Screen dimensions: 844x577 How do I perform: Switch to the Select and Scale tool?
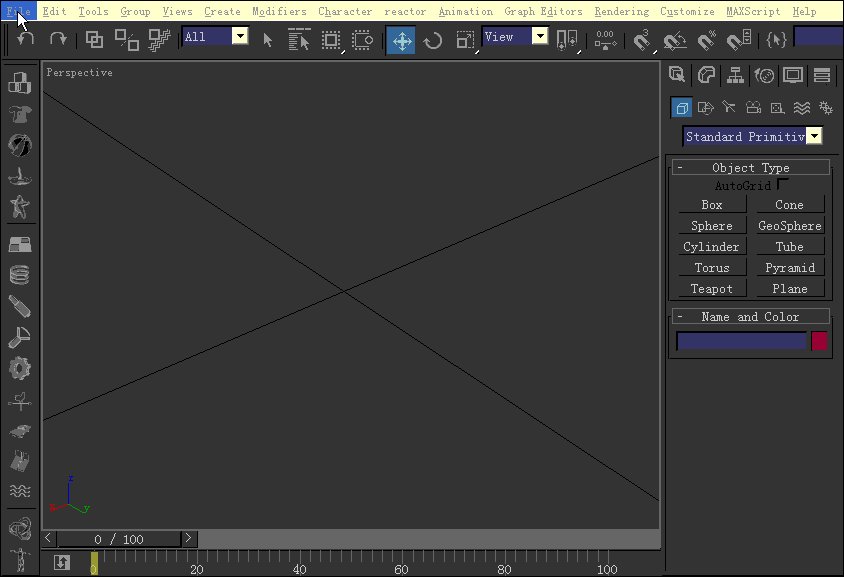point(465,40)
